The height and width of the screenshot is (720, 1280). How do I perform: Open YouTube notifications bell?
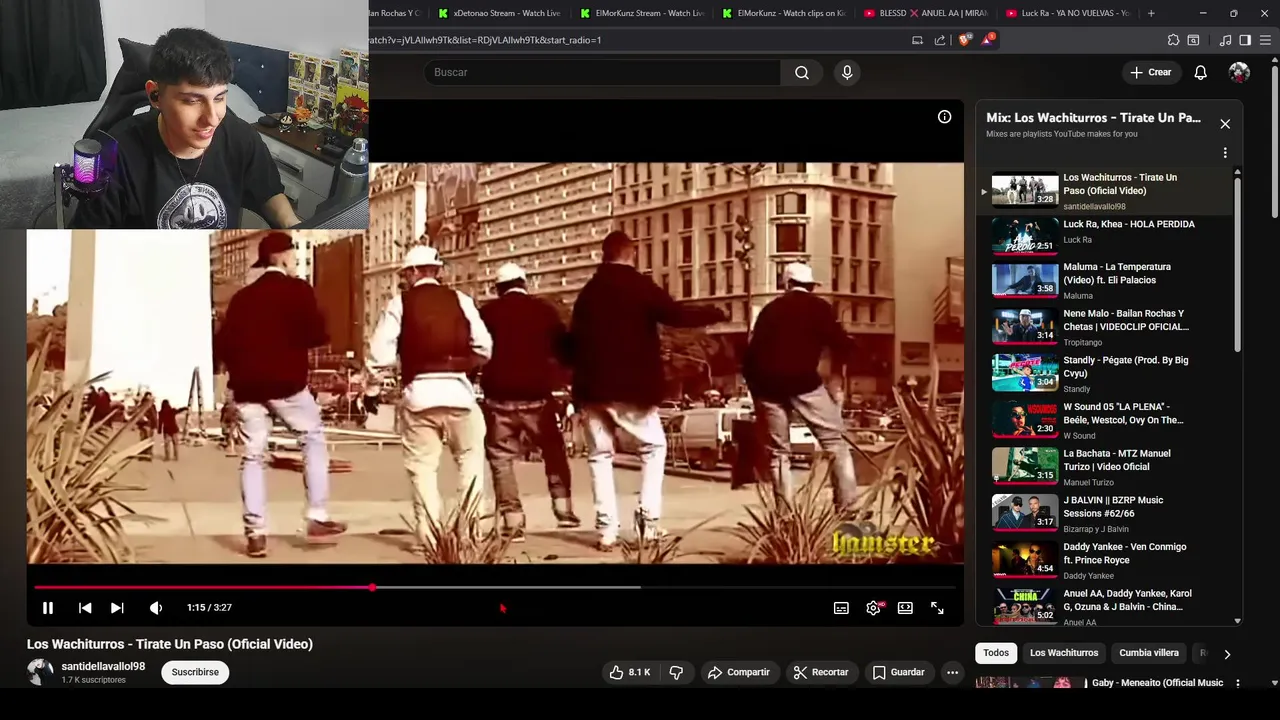click(x=1201, y=72)
